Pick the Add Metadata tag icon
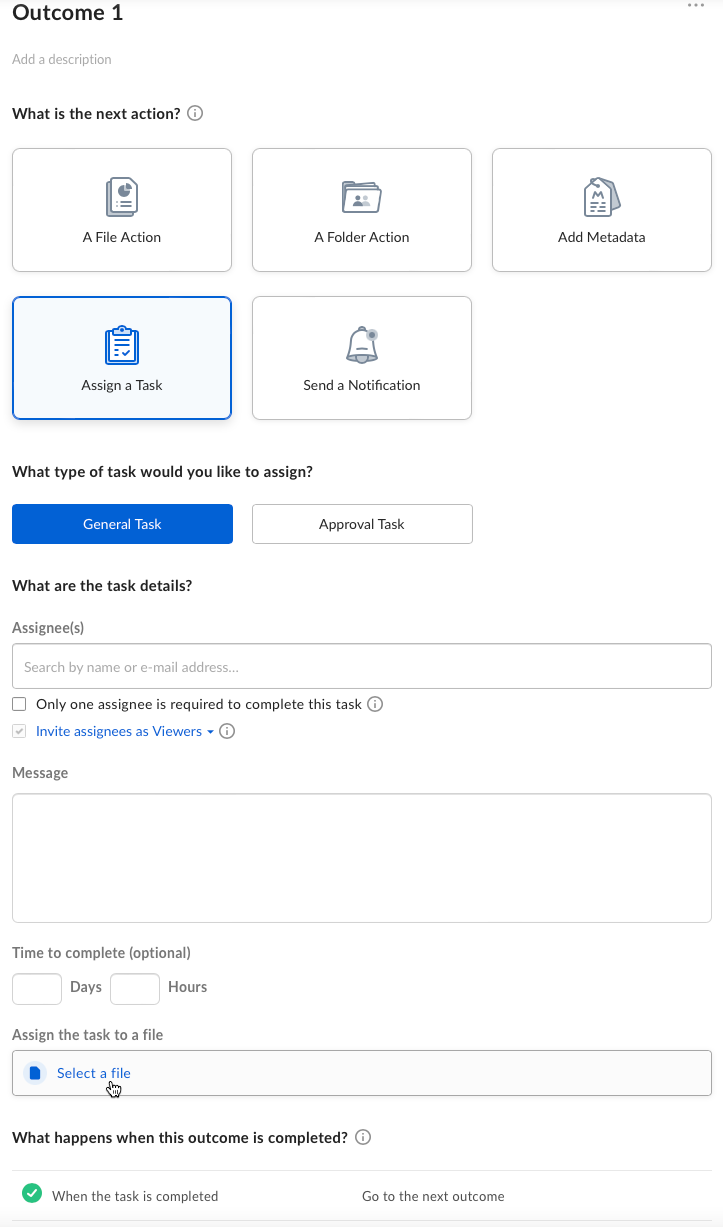This screenshot has width=723, height=1227. pyautogui.click(x=601, y=197)
